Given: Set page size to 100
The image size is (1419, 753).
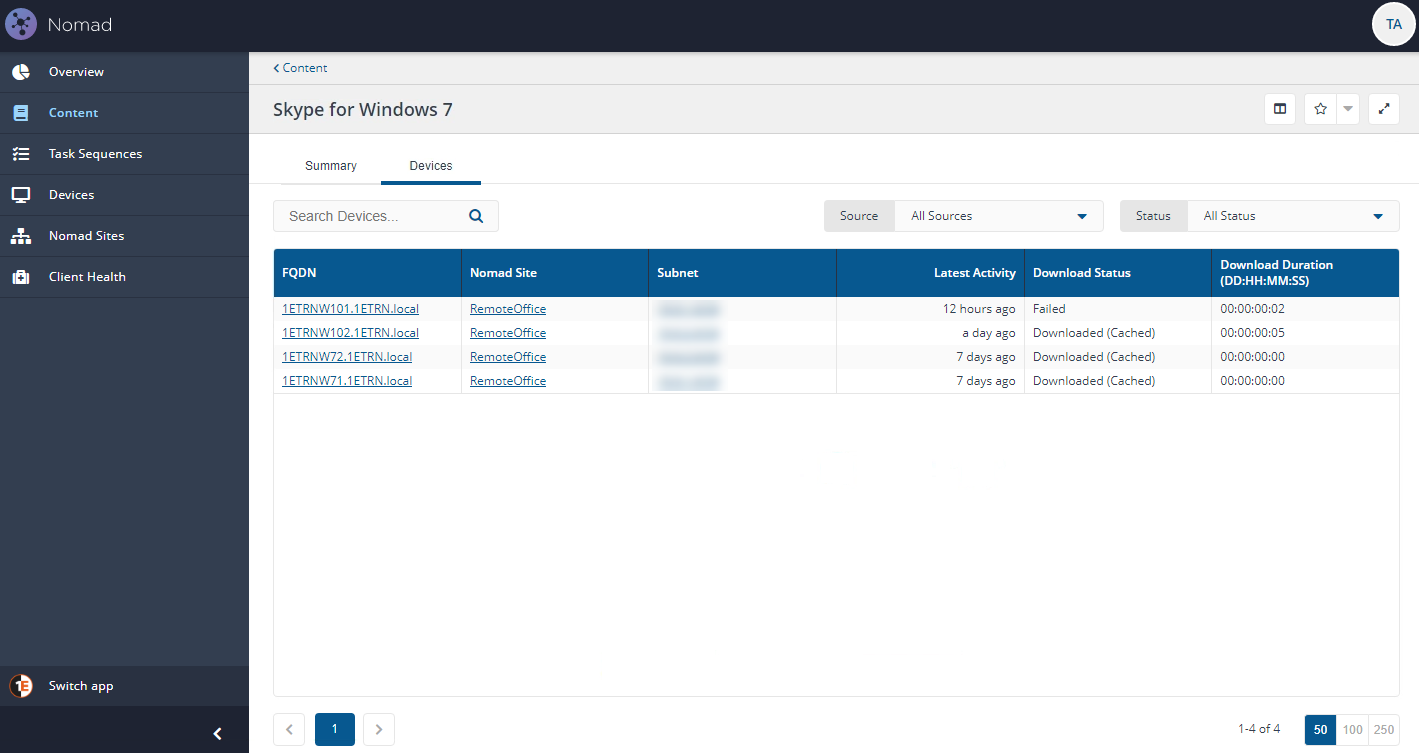Looking at the screenshot, I should (x=1352, y=730).
